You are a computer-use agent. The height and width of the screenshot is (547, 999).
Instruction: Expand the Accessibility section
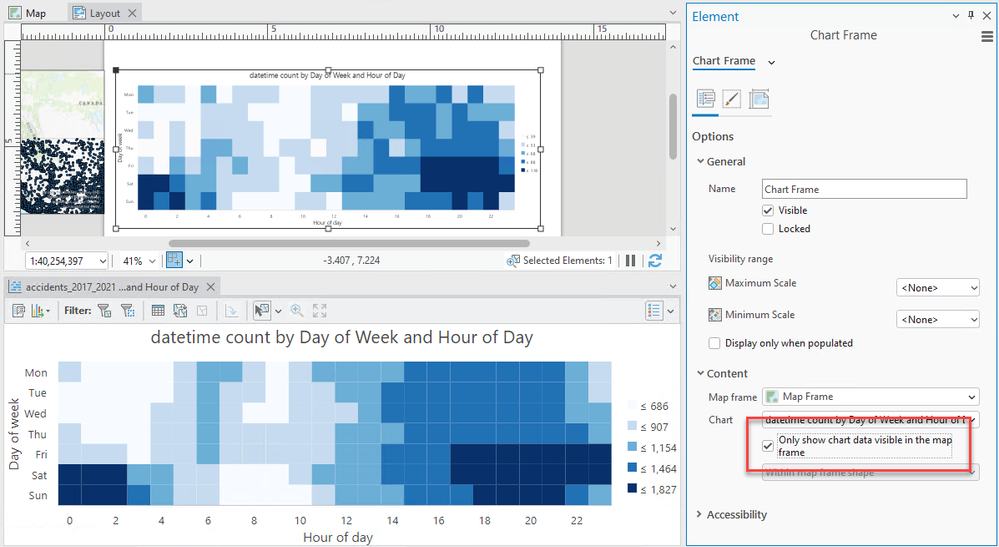pyautogui.click(x=700, y=515)
